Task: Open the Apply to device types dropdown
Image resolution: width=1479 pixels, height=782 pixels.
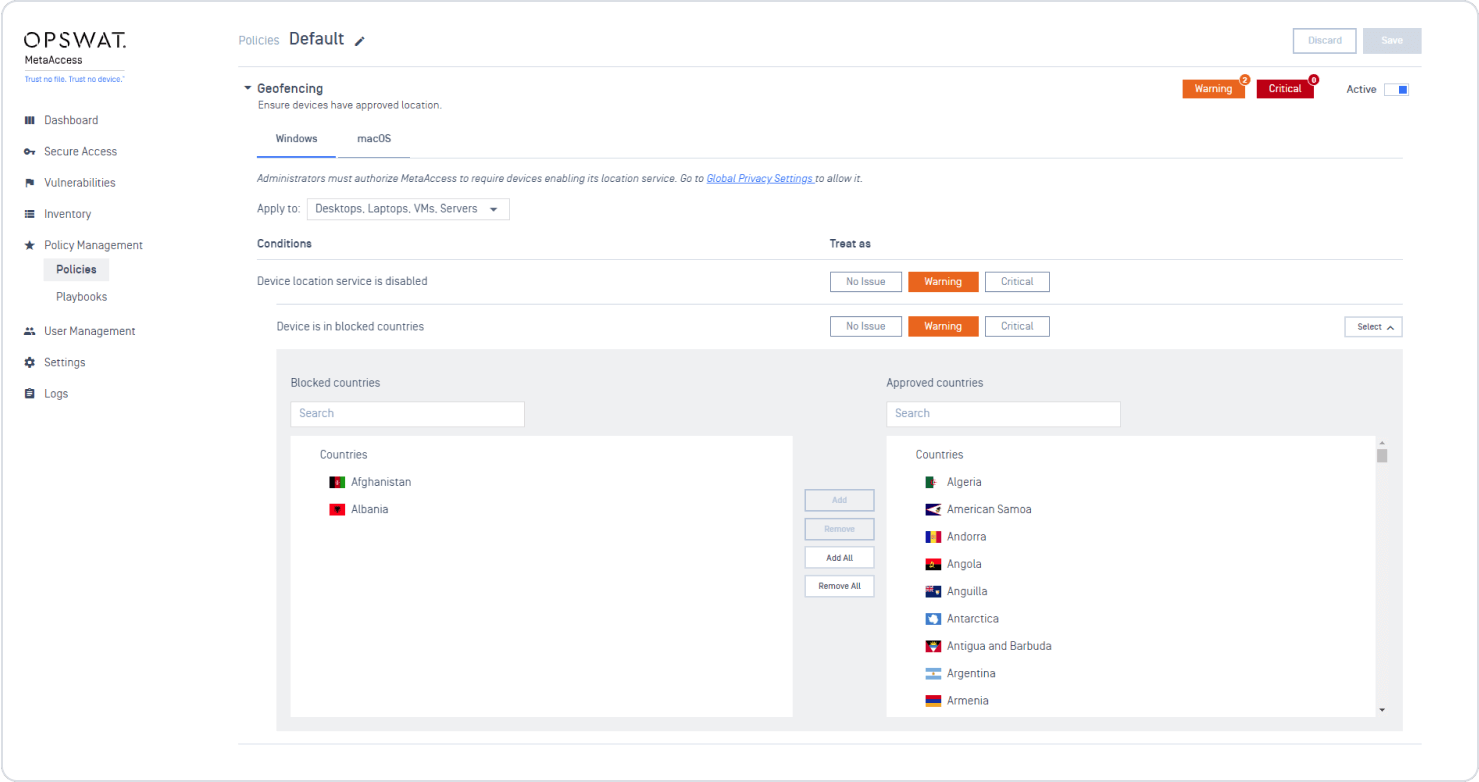Action: 408,209
